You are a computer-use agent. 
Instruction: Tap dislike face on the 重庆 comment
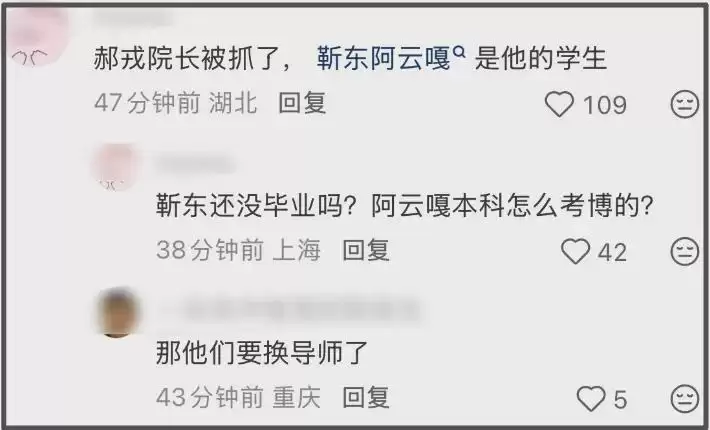pyautogui.click(x=685, y=399)
